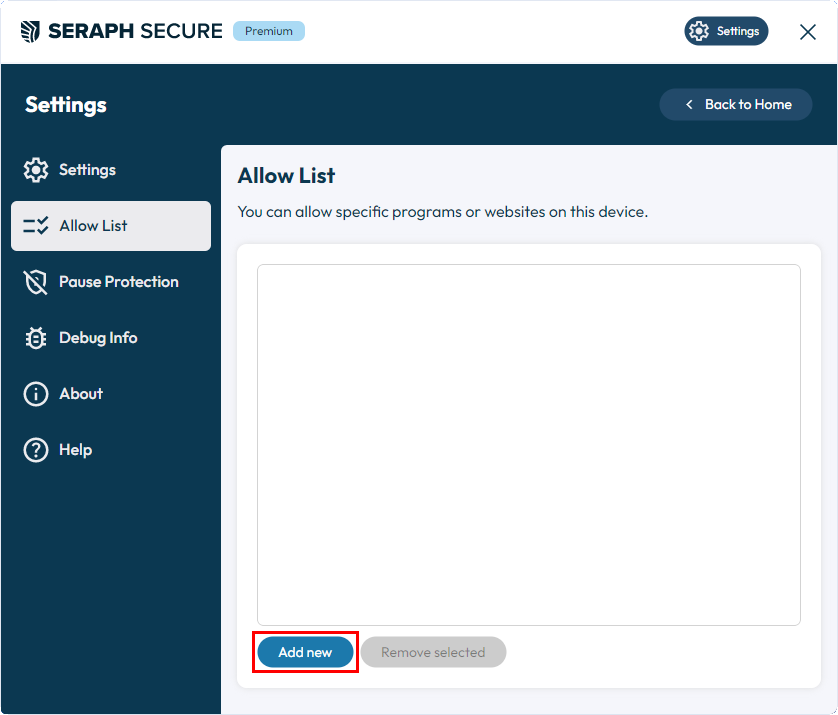The width and height of the screenshot is (838, 715).
Task: Click the 'You can allow specific programs' description
Action: pyautogui.click(x=443, y=212)
